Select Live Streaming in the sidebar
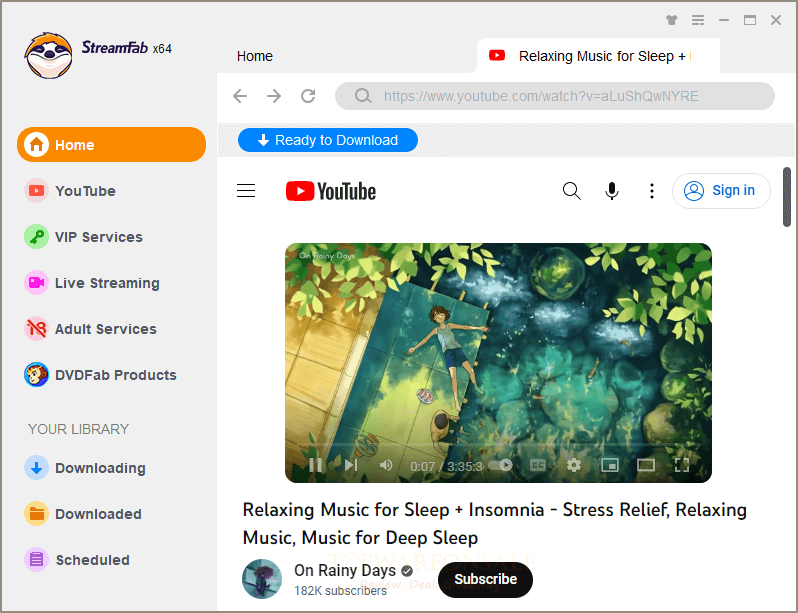Viewport: 798px width, 613px height. (92, 283)
